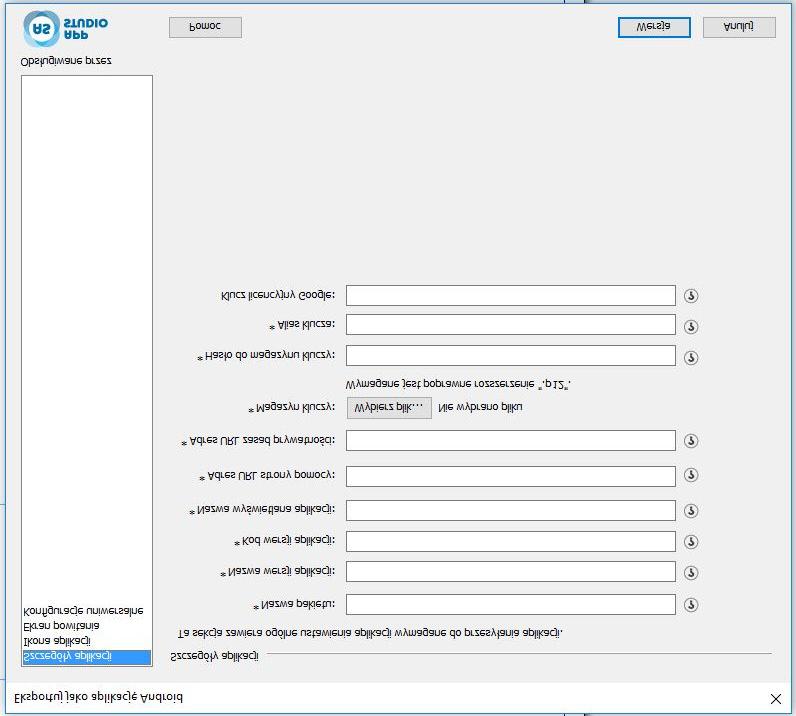Screen dimensions: 796x716
Task: Click the Anuluj button
Action: tap(739, 27)
